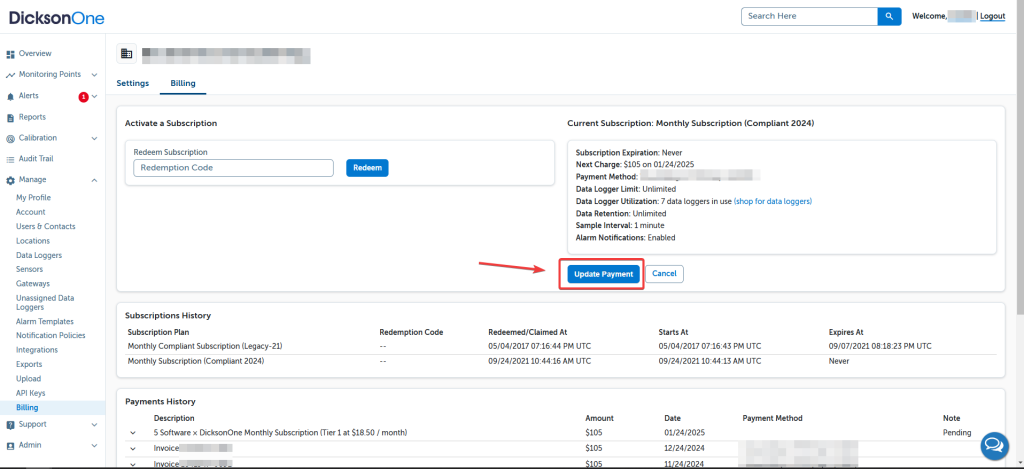Click the Alerts bell icon

click(x=10, y=96)
